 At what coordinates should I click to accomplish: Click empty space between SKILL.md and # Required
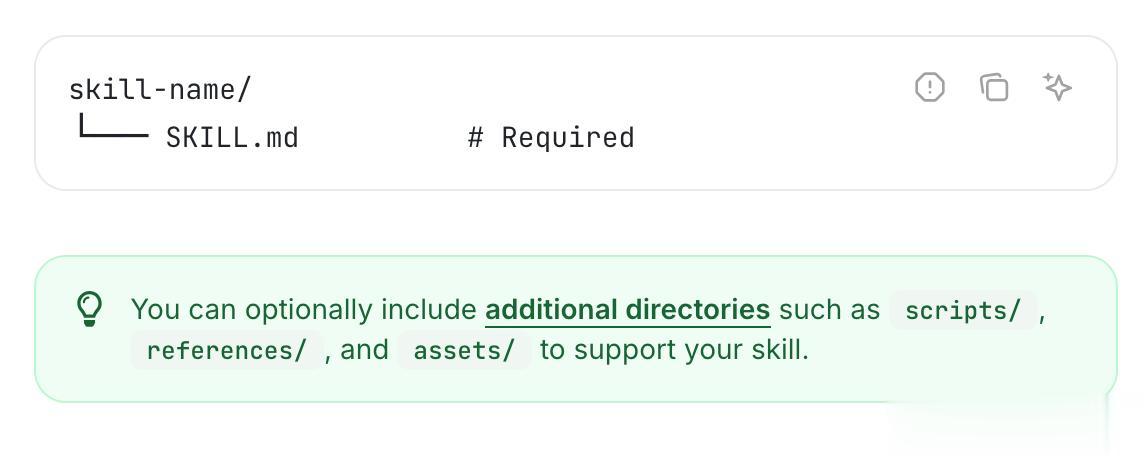(383, 137)
